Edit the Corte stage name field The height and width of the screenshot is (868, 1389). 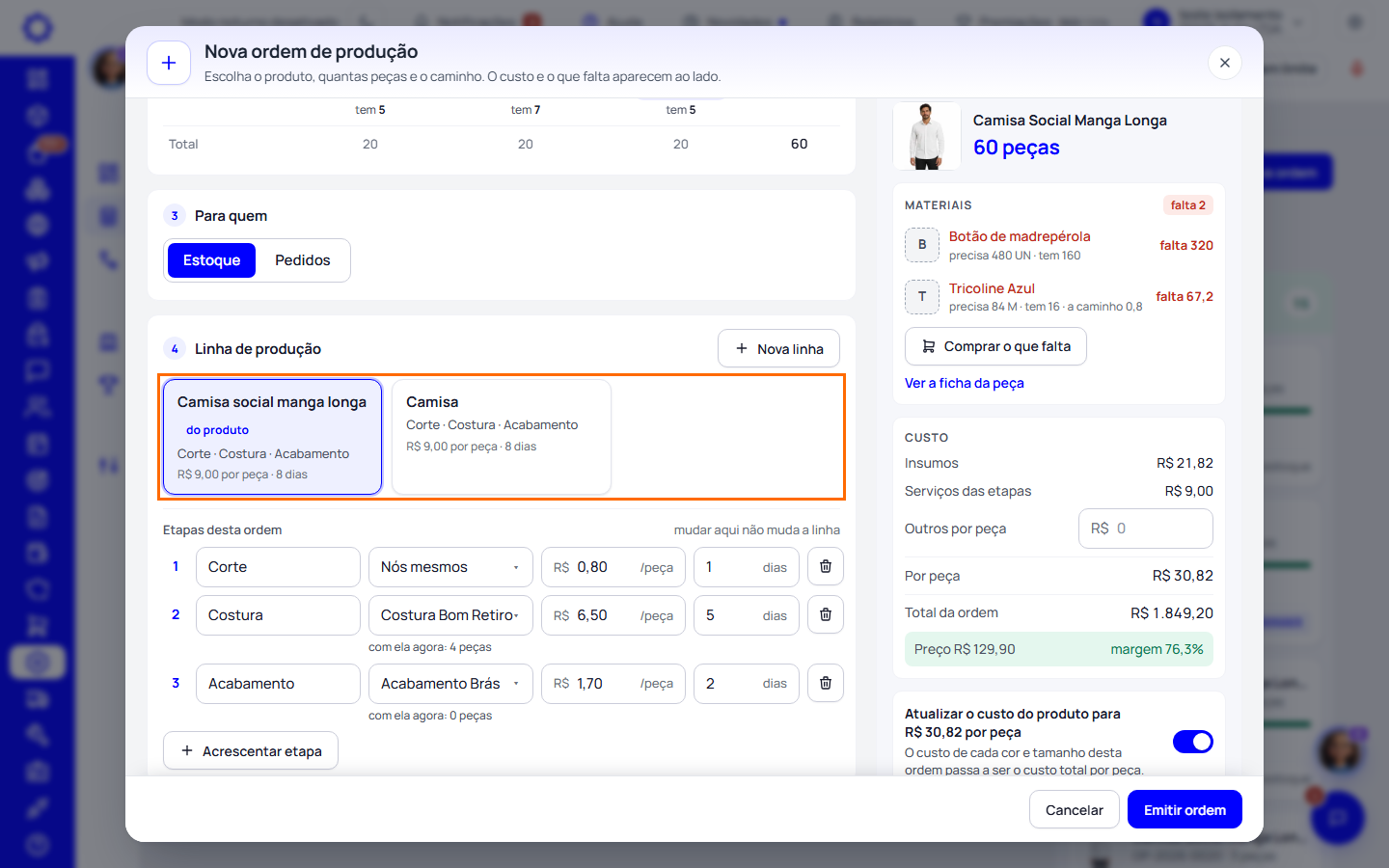(x=278, y=567)
